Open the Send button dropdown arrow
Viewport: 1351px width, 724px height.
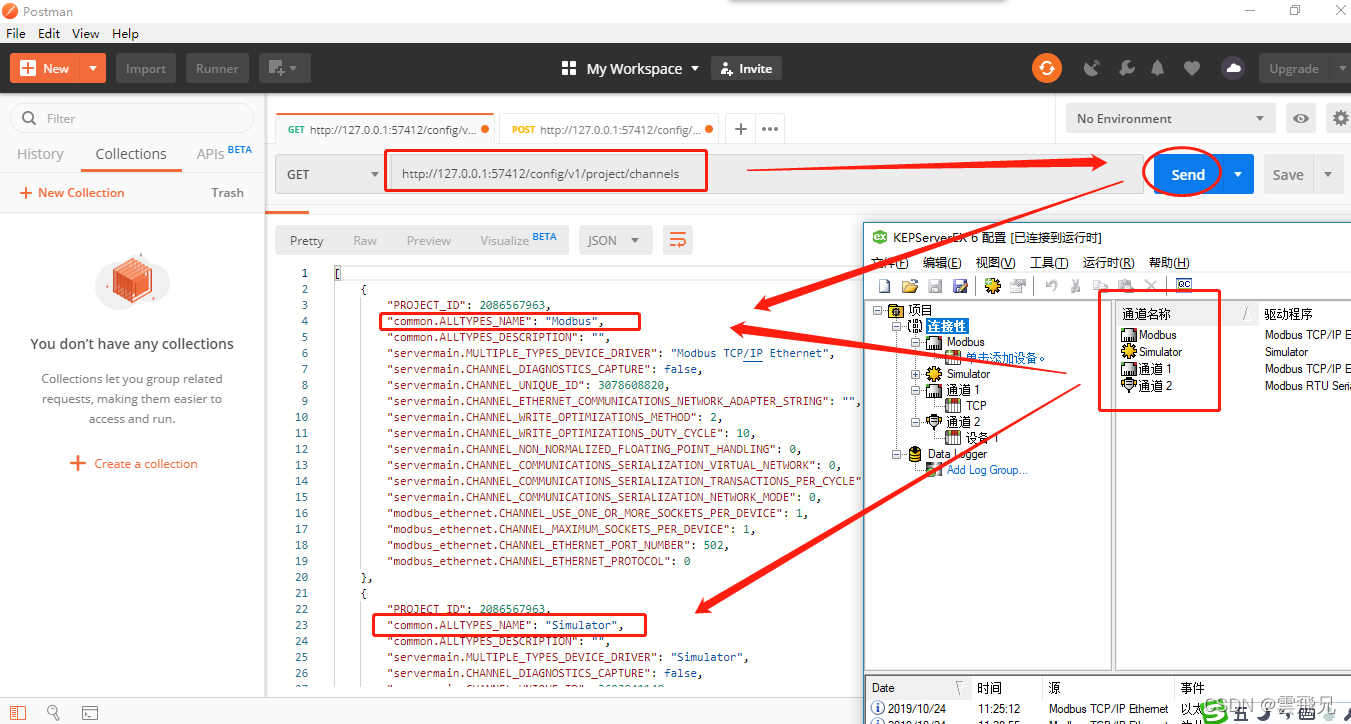click(x=1238, y=174)
